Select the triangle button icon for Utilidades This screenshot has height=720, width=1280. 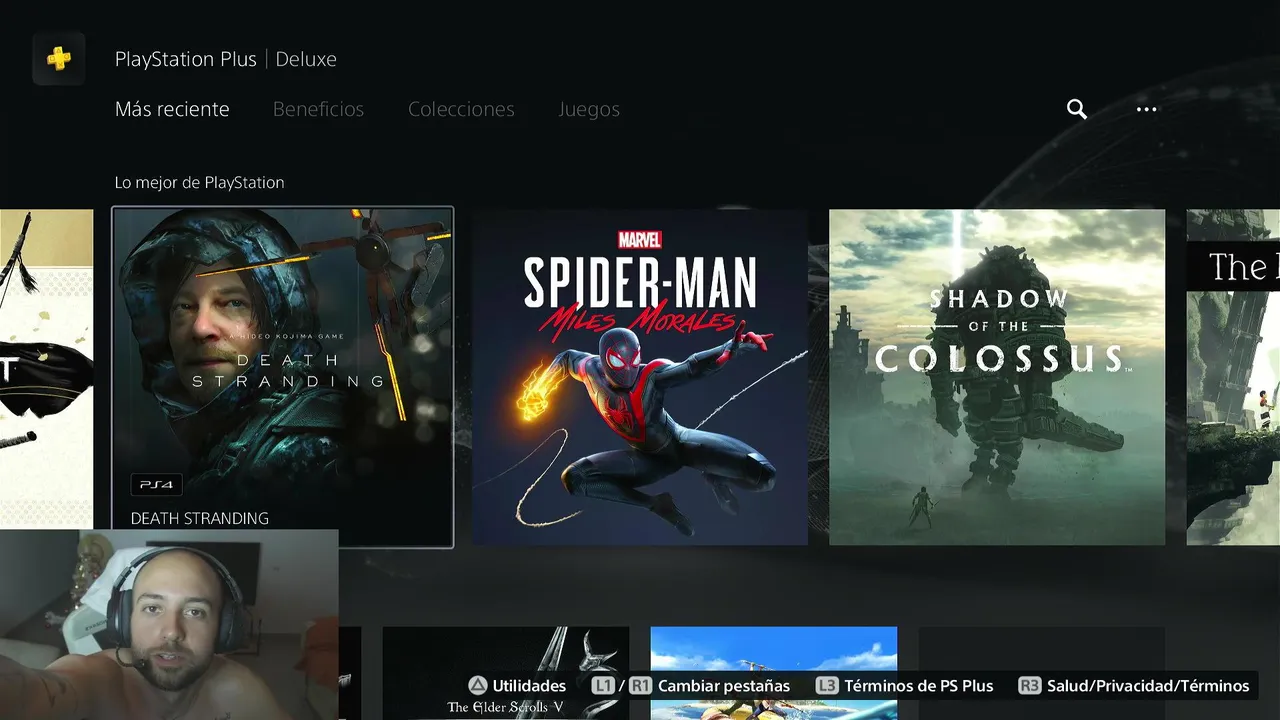[x=478, y=686]
